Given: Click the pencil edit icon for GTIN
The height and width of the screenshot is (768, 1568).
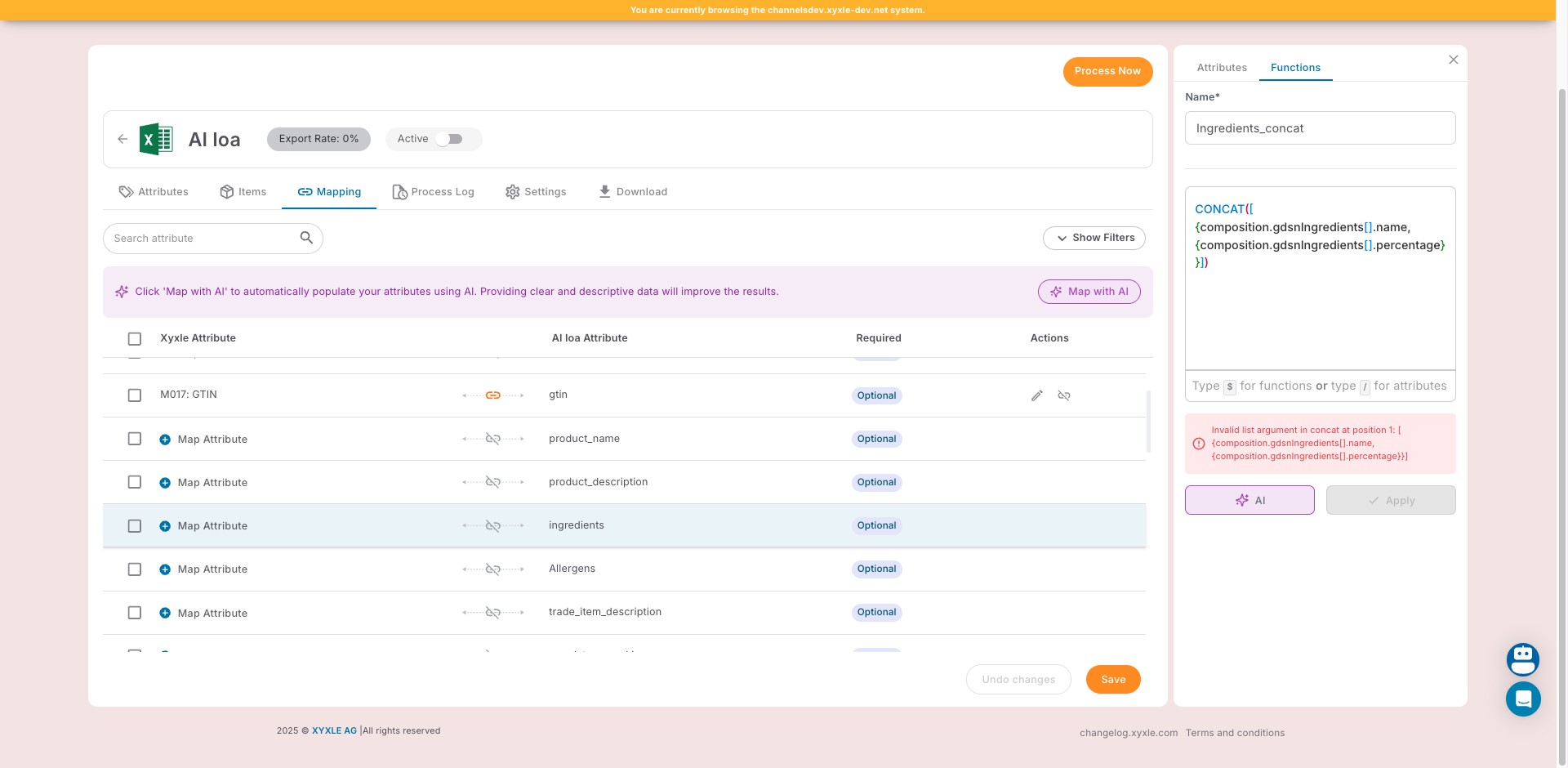Looking at the screenshot, I should tap(1036, 395).
